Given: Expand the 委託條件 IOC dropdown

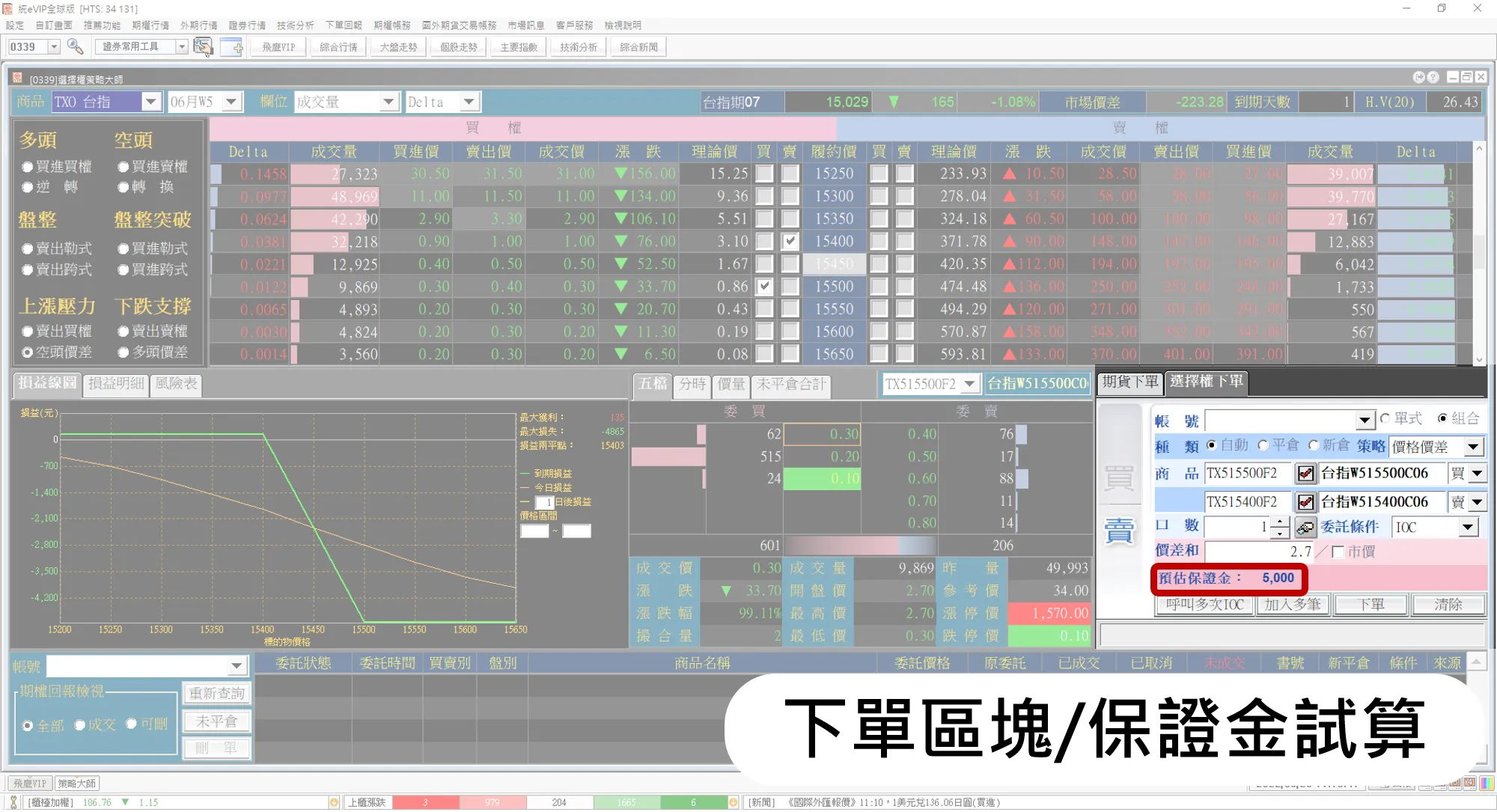Looking at the screenshot, I should pos(1468,528).
